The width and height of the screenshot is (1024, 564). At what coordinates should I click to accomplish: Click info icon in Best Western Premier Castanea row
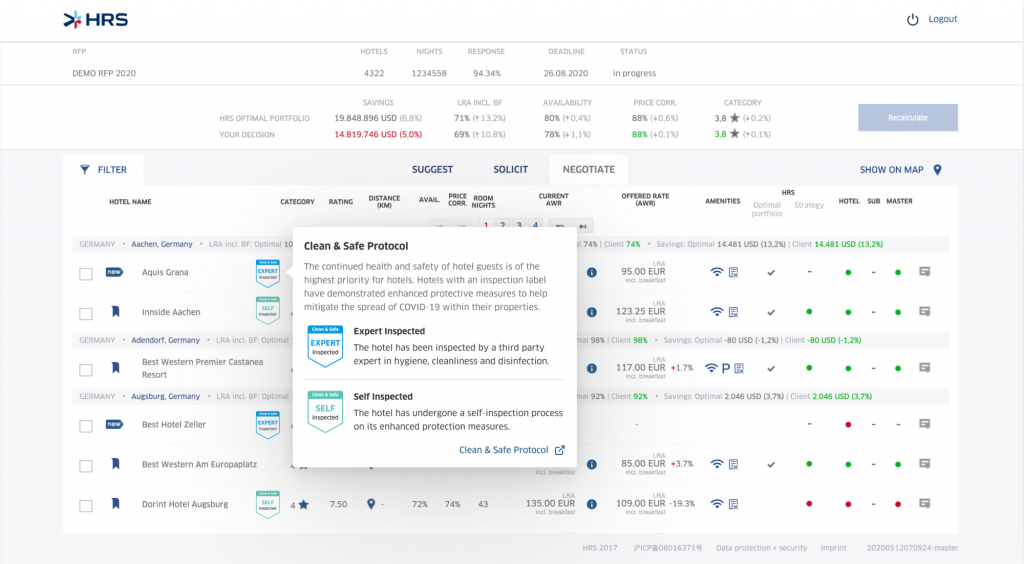point(592,368)
